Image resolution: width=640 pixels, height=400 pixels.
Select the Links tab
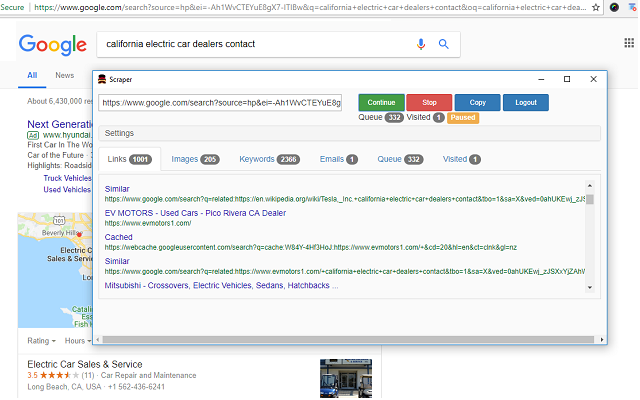130,159
